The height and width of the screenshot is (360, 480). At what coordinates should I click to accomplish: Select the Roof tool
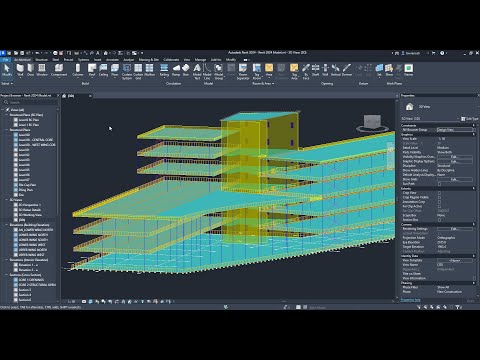tap(92, 70)
